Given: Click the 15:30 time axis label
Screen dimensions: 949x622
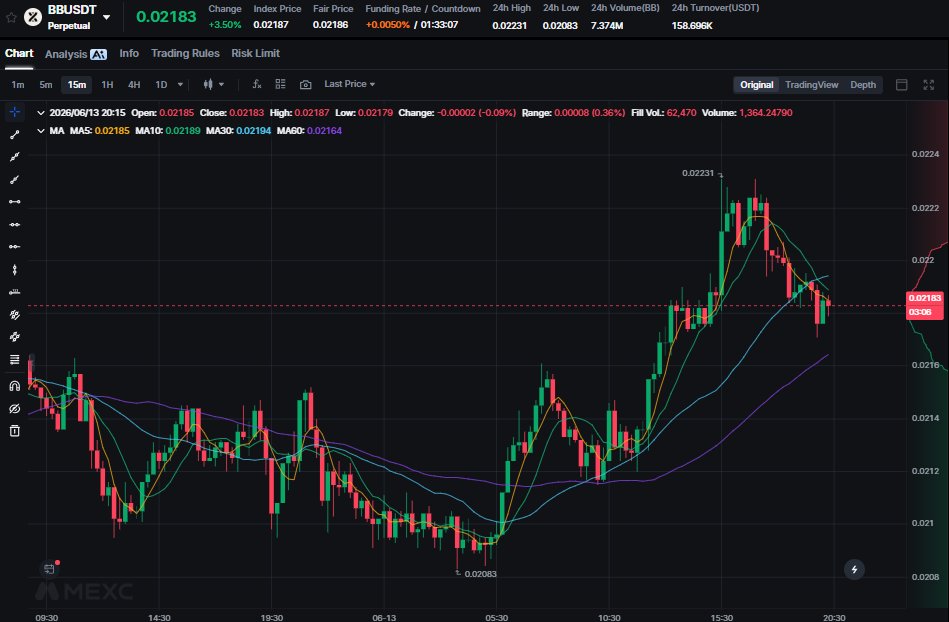Looking at the screenshot, I should [x=721, y=617].
